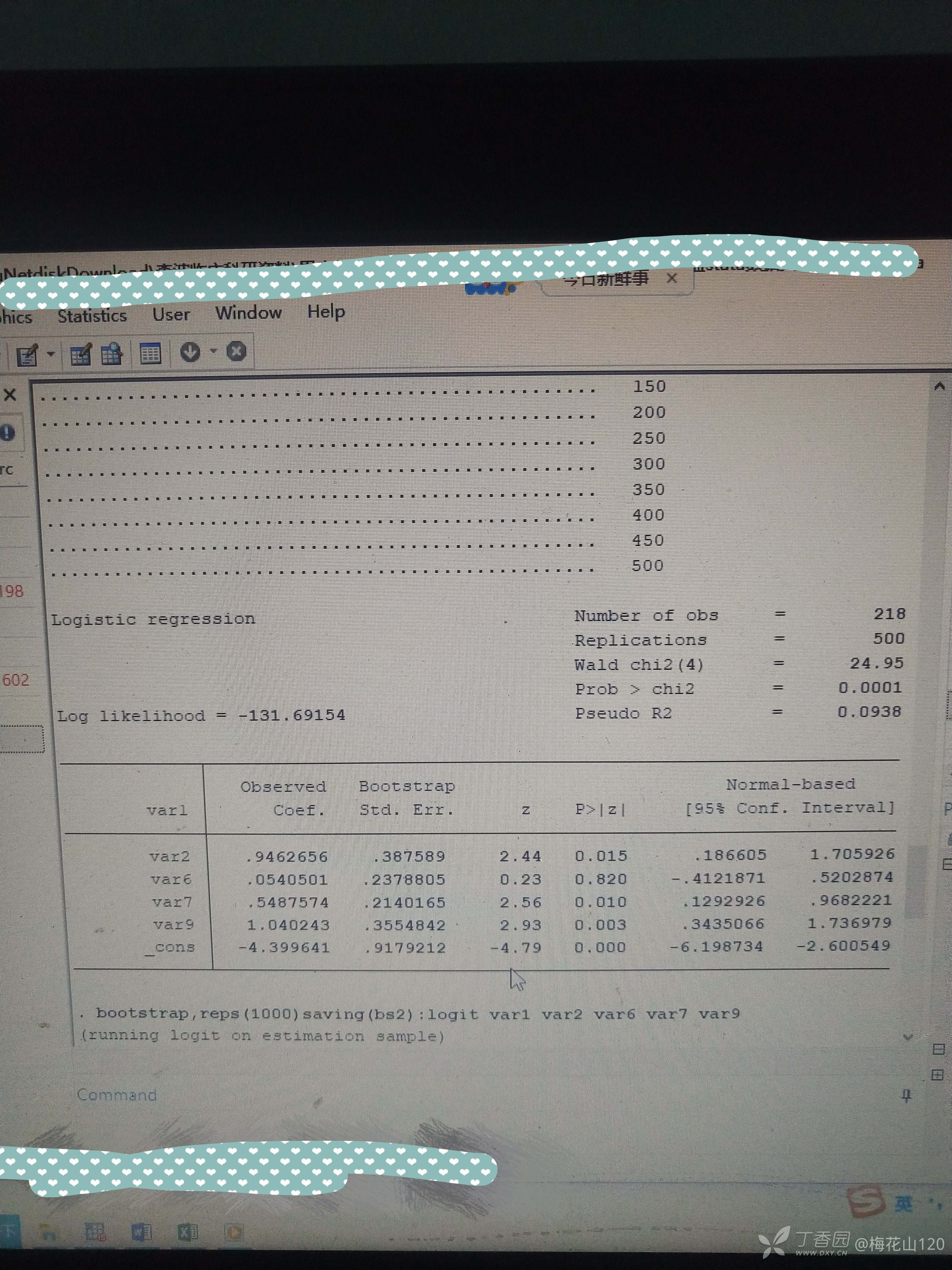This screenshot has width=952, height=1270.
Task: Click the Observed Coef. column header
Action: coord(283,798)
